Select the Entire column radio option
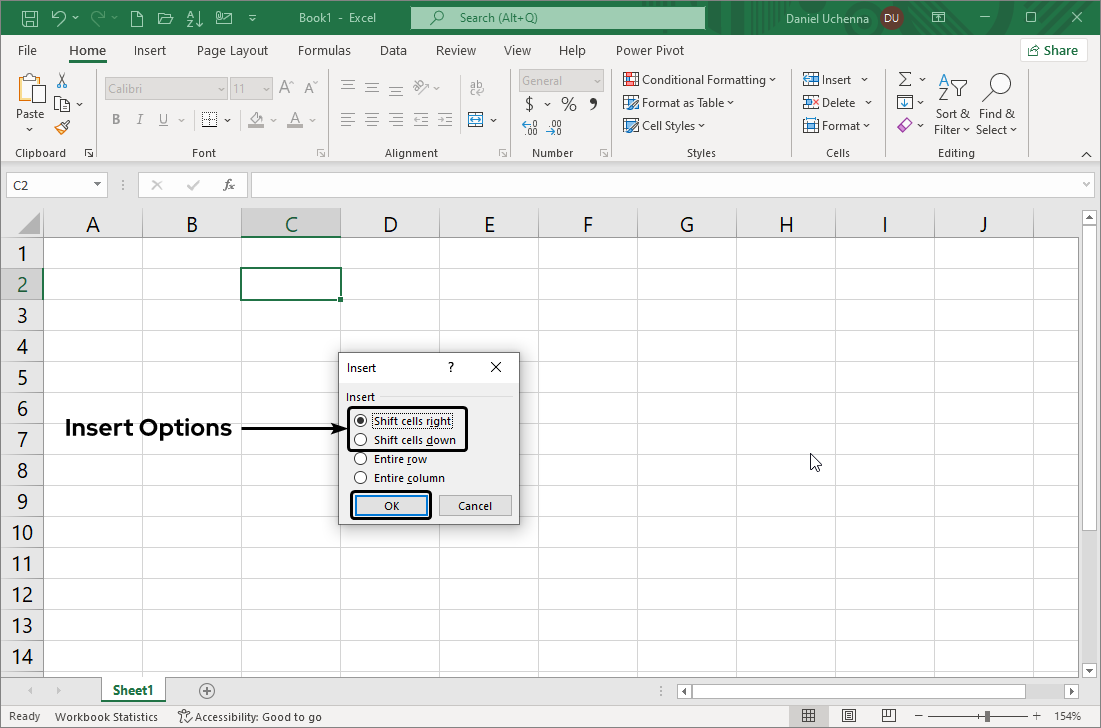Screen dimensions: 1101x728 click(x=361, y=478)
